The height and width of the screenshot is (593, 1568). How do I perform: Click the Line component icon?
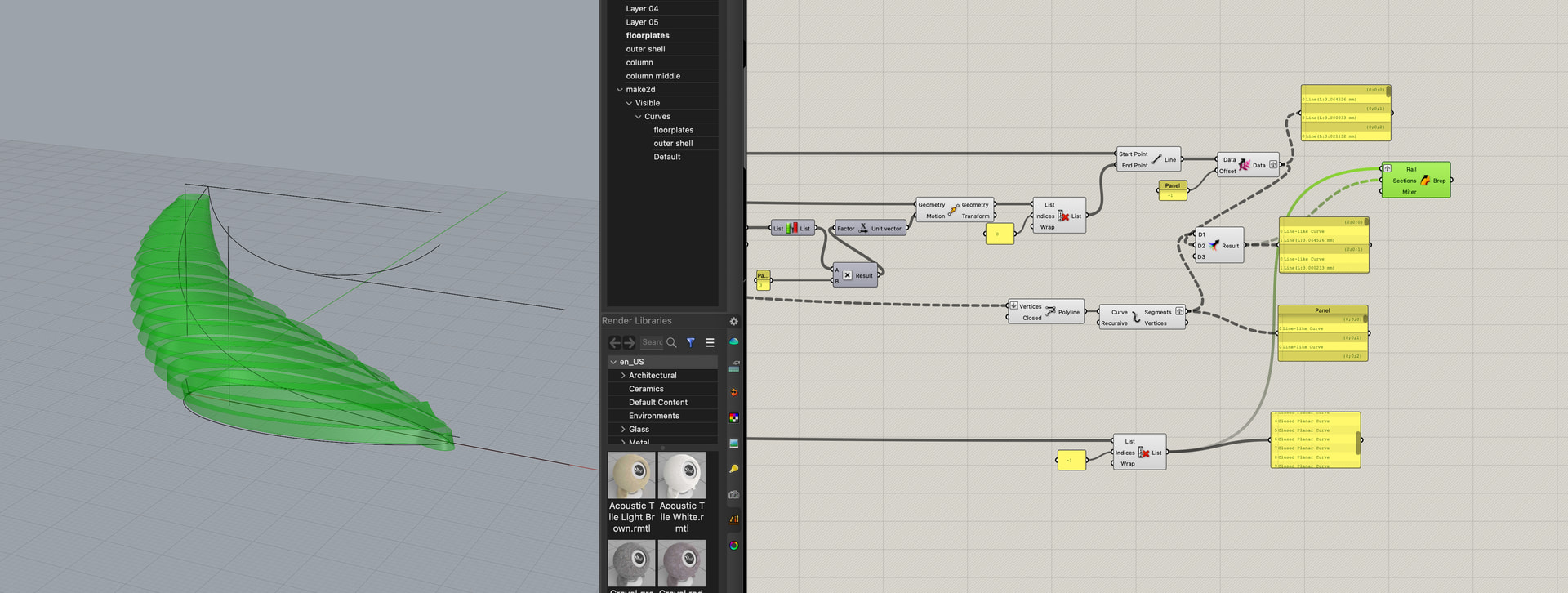[x=1156, y=159]
